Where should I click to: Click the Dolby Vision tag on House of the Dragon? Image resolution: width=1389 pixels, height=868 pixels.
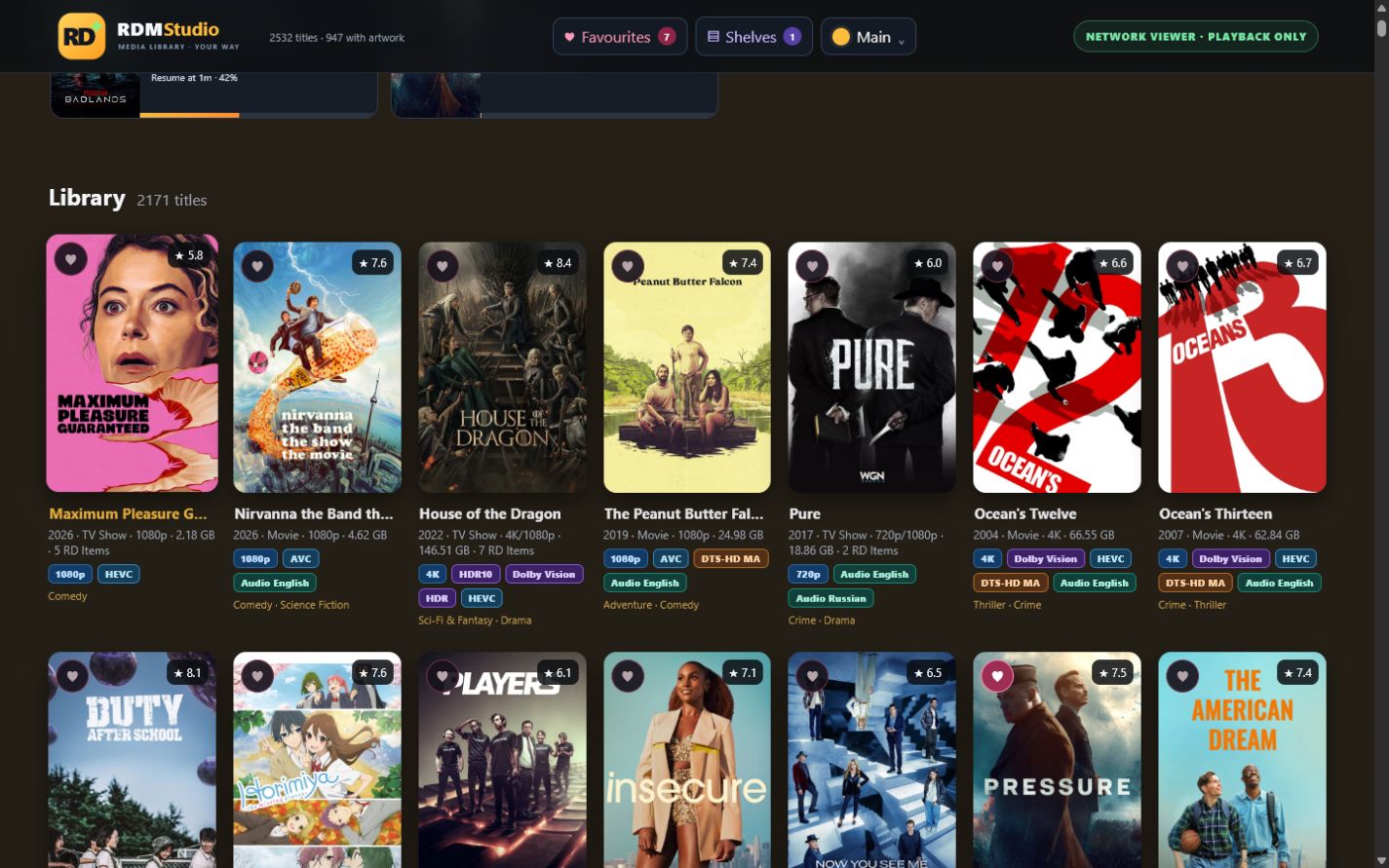pyautogui.click(x=544, y=574)
